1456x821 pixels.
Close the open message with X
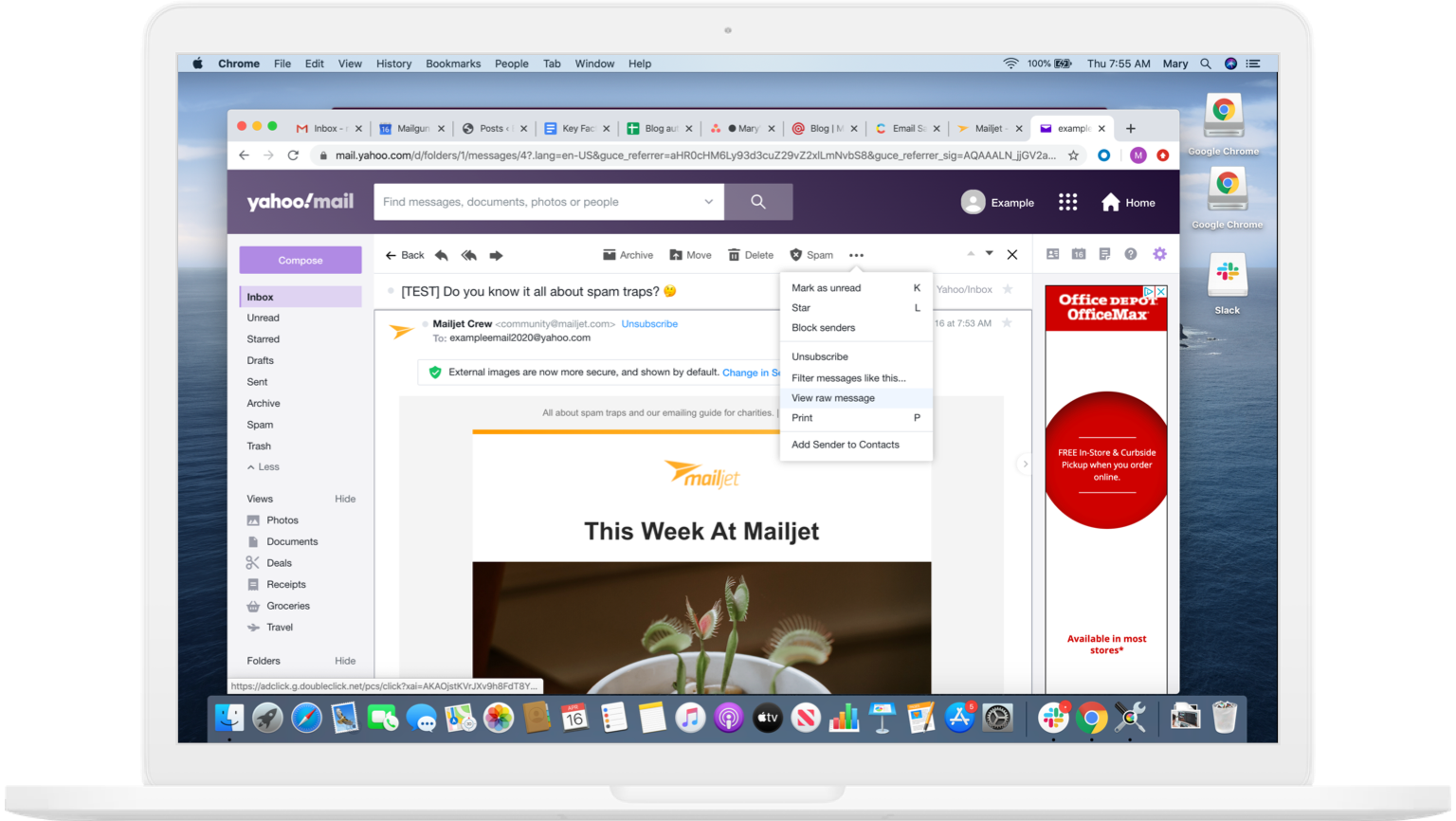1012,254
